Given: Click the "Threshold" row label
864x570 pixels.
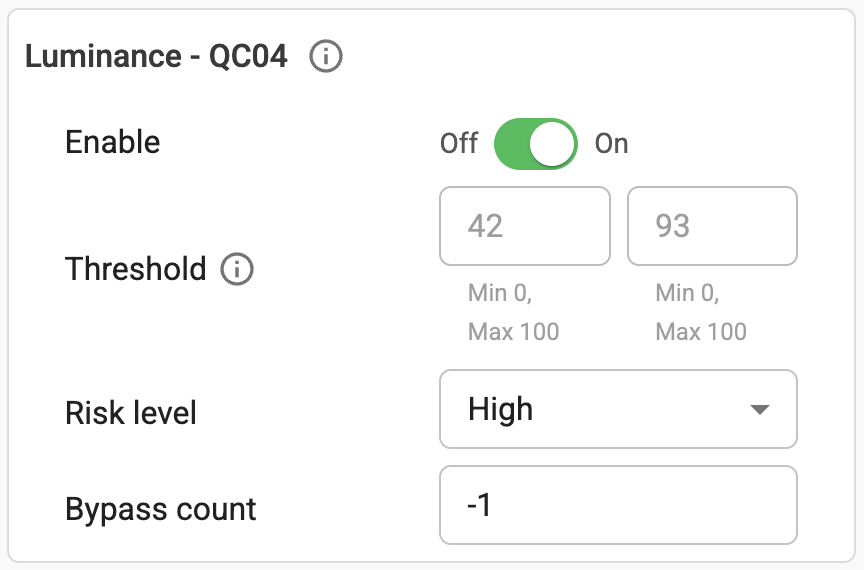Looking at the screenshot, I should [135, 269].
